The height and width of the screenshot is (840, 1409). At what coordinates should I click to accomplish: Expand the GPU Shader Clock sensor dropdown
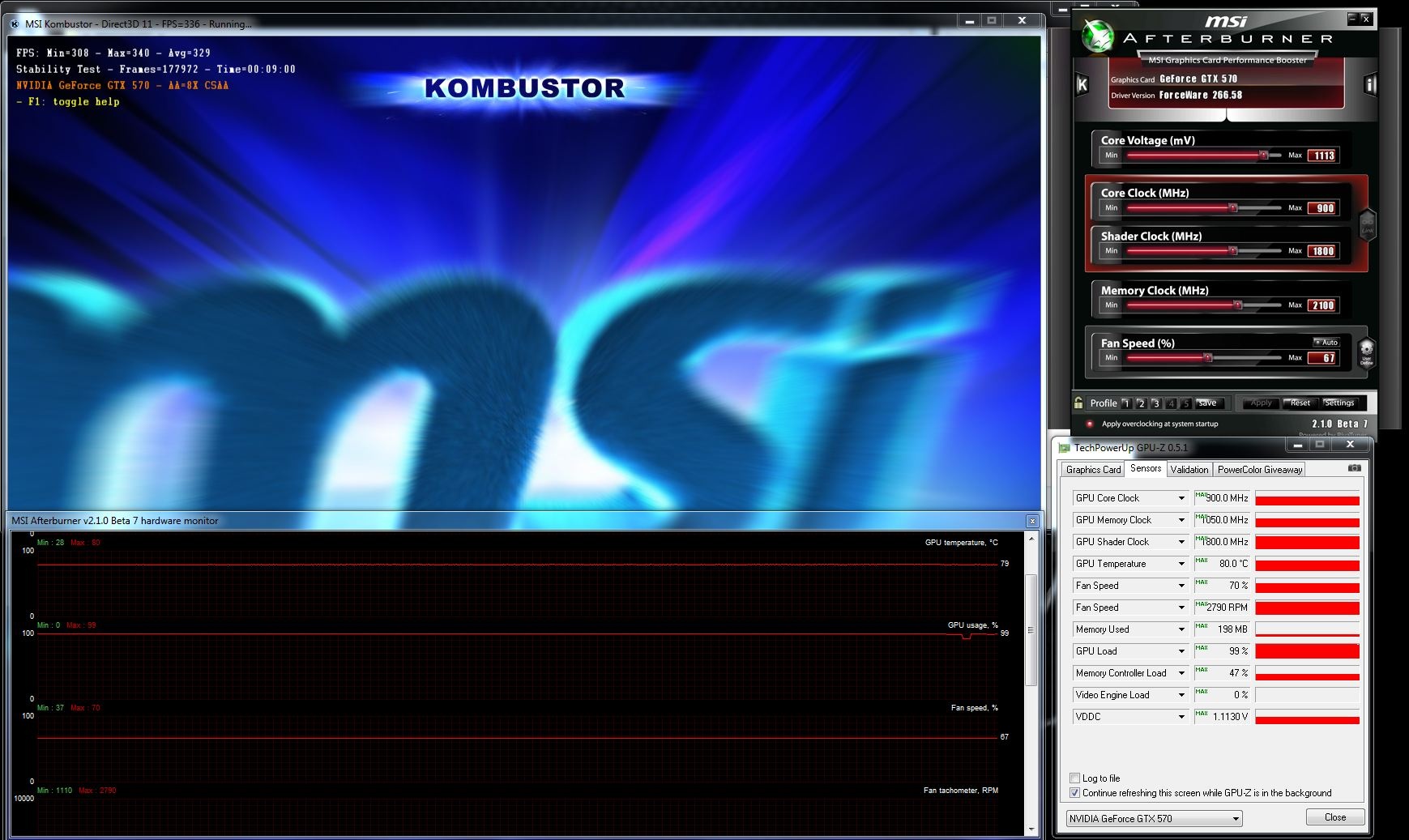point(1181,542)
